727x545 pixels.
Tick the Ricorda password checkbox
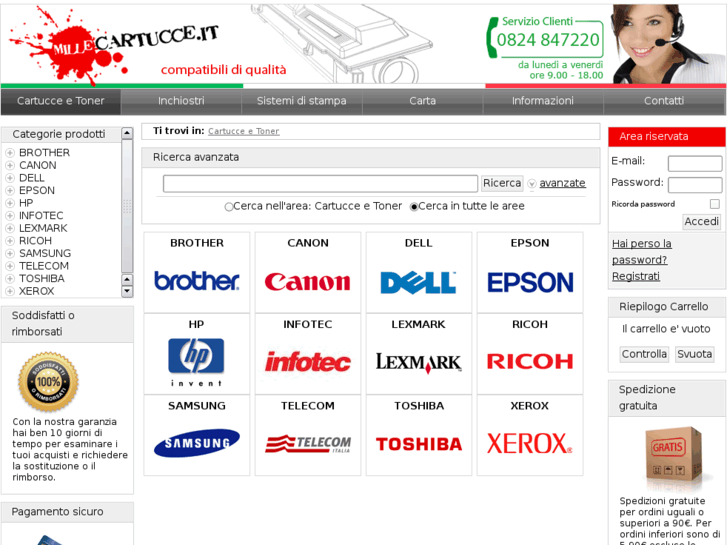[x=714, y=204]
